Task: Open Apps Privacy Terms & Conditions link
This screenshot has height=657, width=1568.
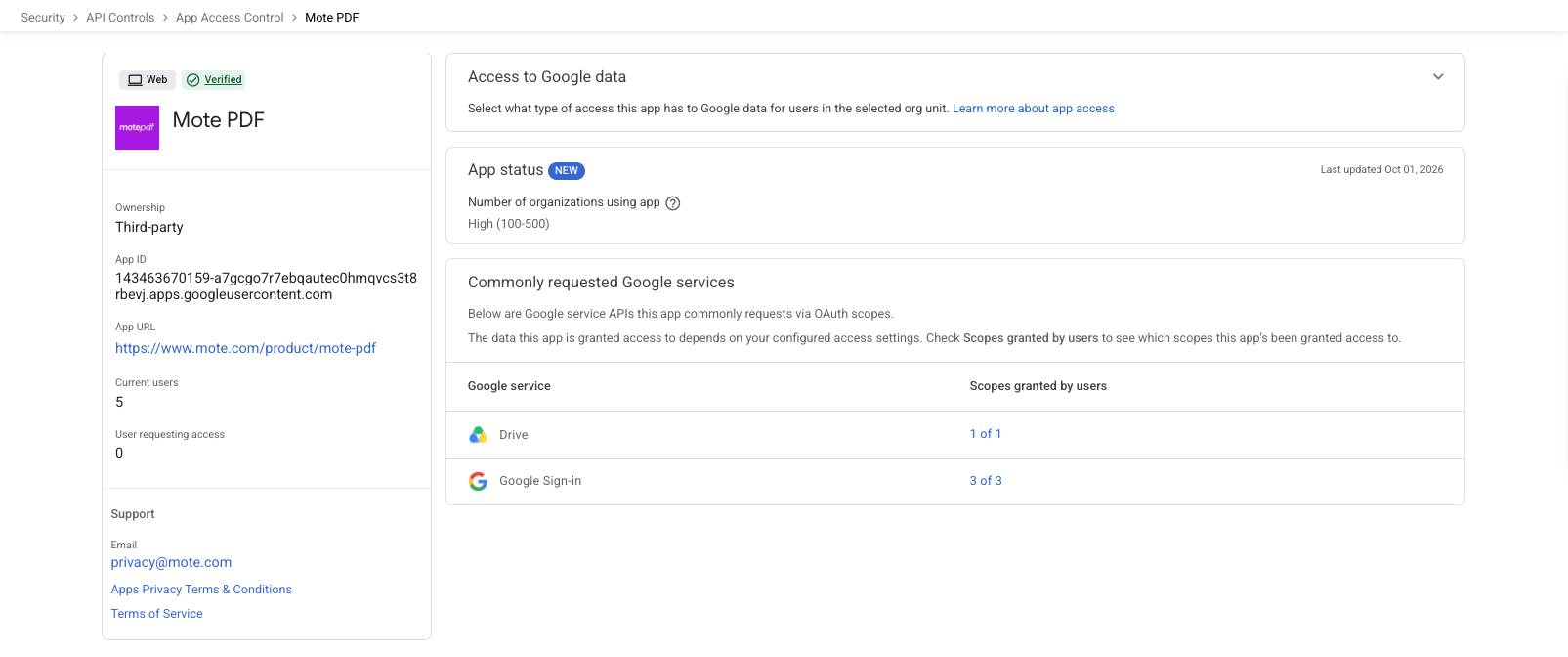Action: (201, 590)
